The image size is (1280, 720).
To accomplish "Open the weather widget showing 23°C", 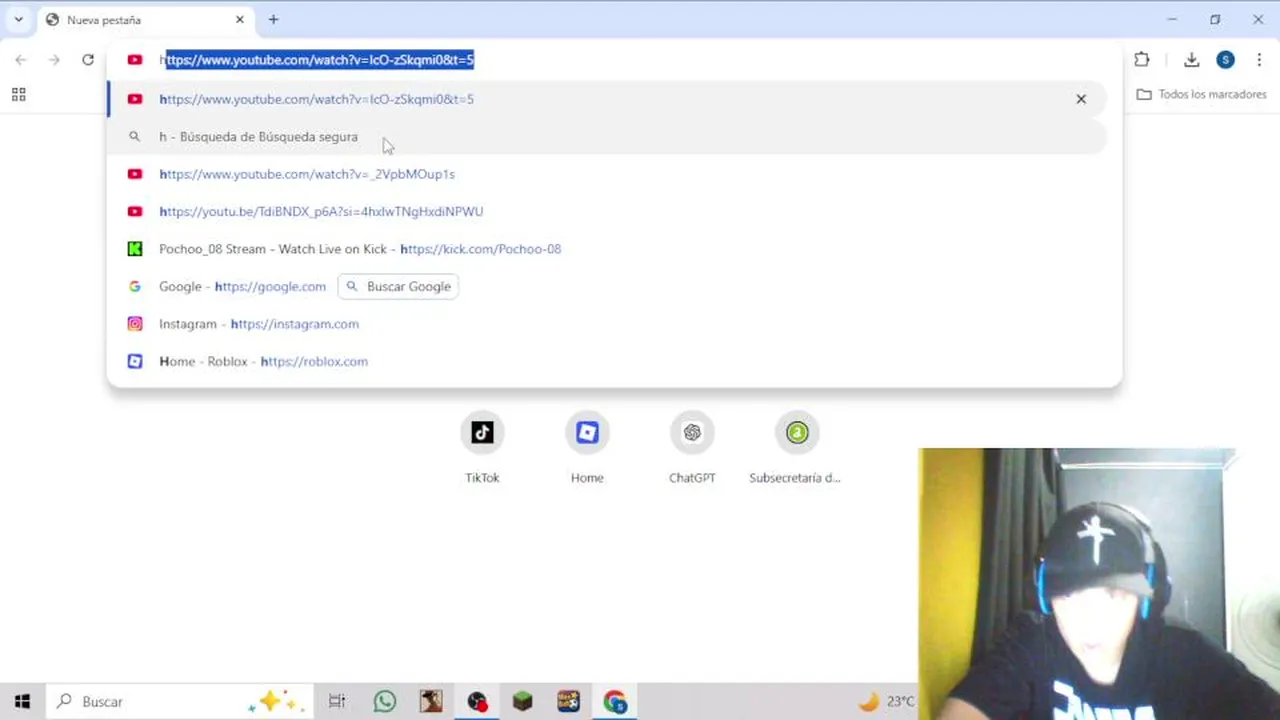I will coord(887,702).
